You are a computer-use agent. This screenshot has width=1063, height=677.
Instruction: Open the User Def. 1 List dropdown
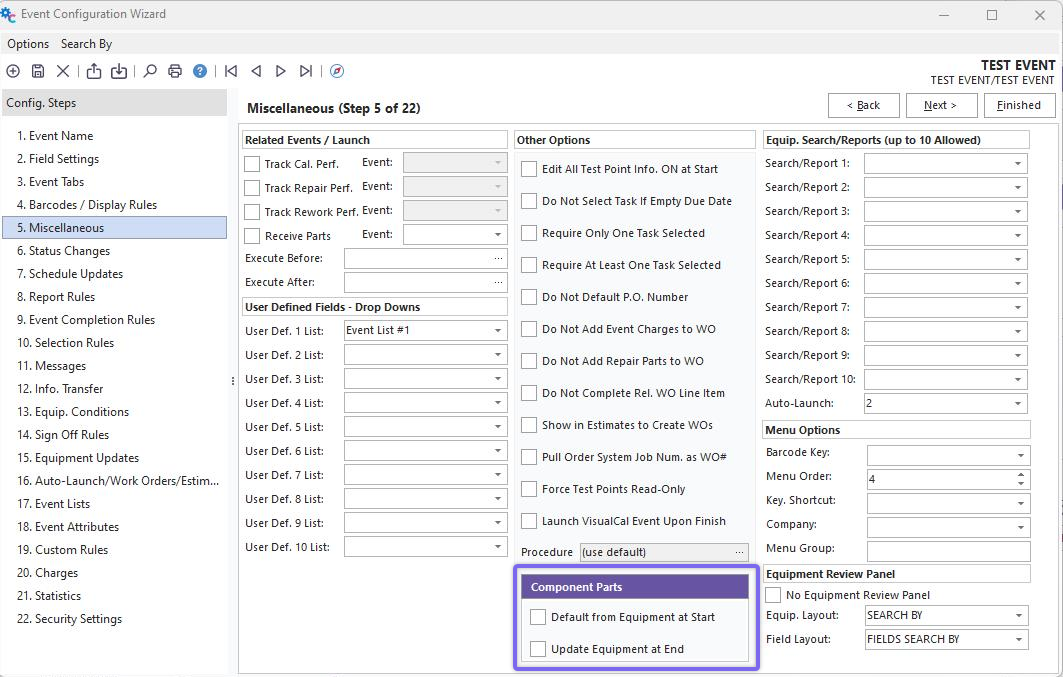498,331
